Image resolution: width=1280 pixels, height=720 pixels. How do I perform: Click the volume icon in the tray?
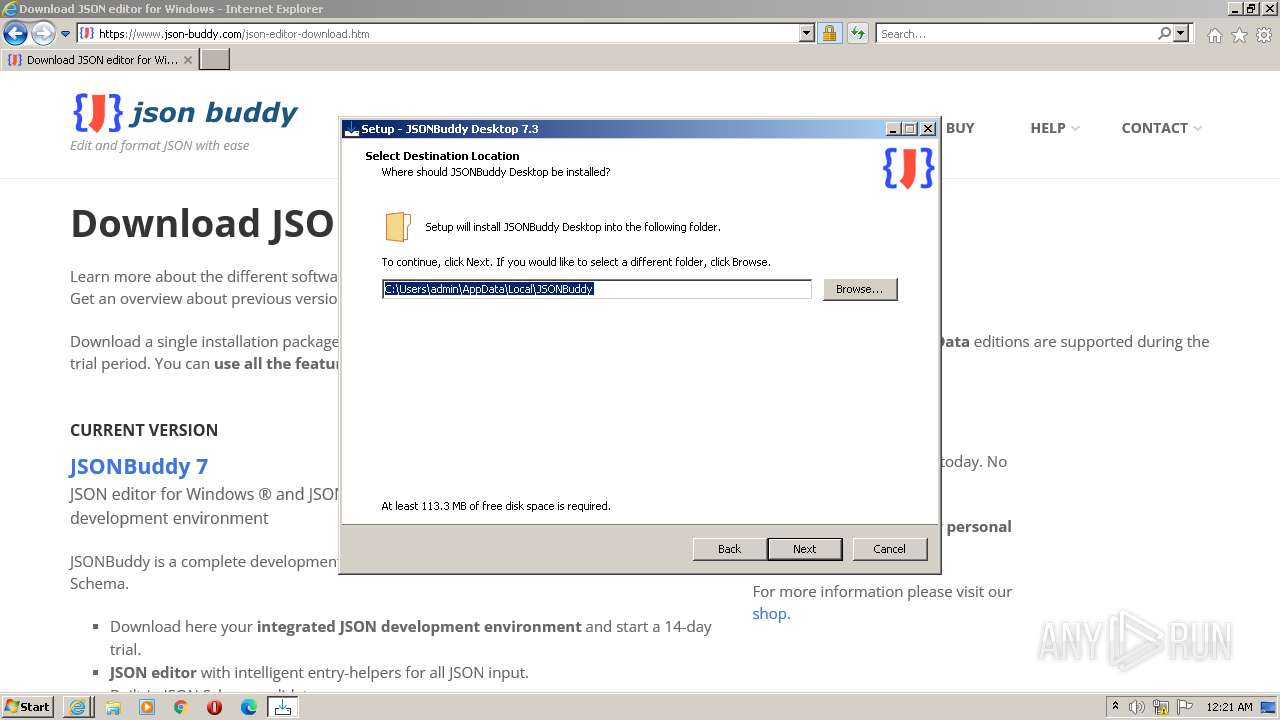1137,707
